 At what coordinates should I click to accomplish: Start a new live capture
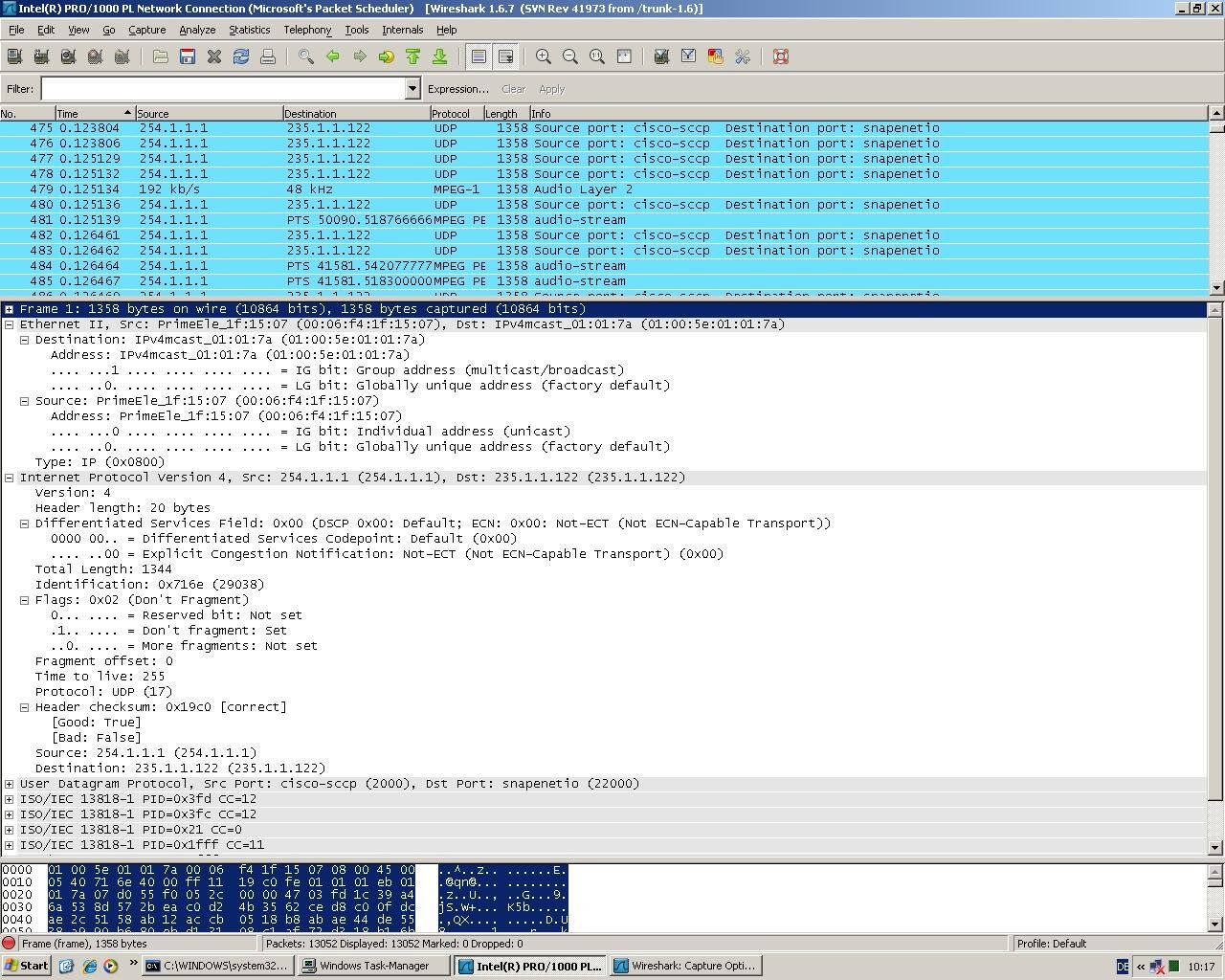coord(68,56)
